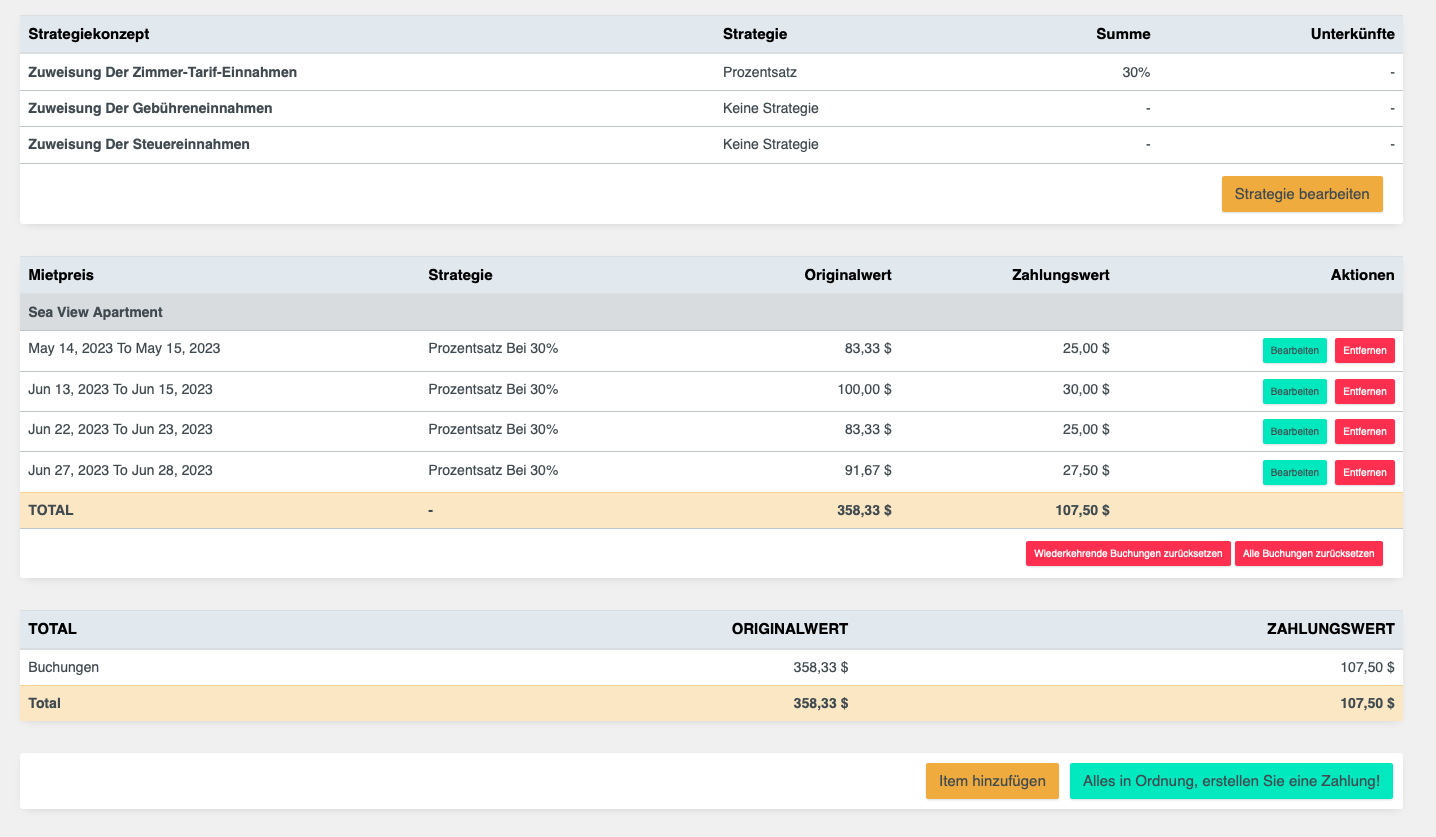This screenshot has height=837, width=1436.
Task: Create payment with Alles in Ordnung button
Action: point(1230,781)
